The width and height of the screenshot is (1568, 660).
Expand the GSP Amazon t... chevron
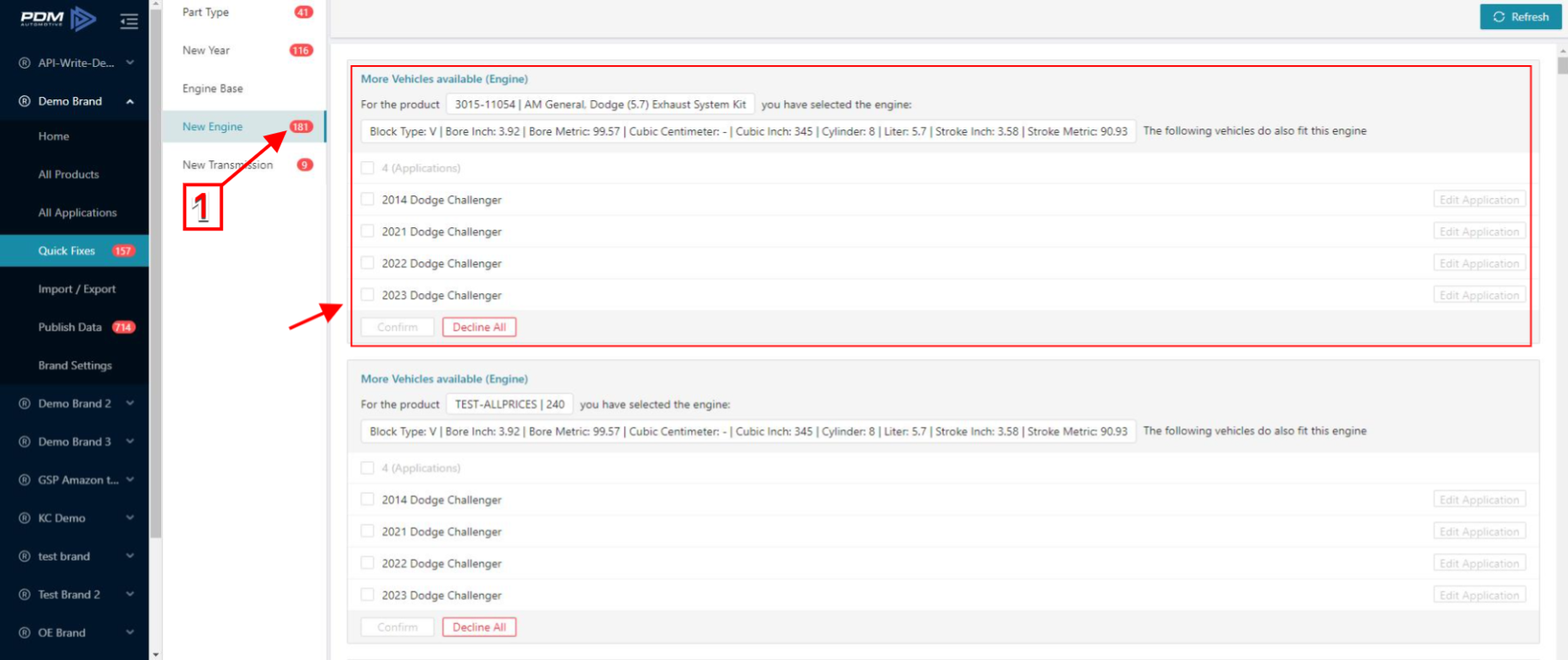point(130,480)
